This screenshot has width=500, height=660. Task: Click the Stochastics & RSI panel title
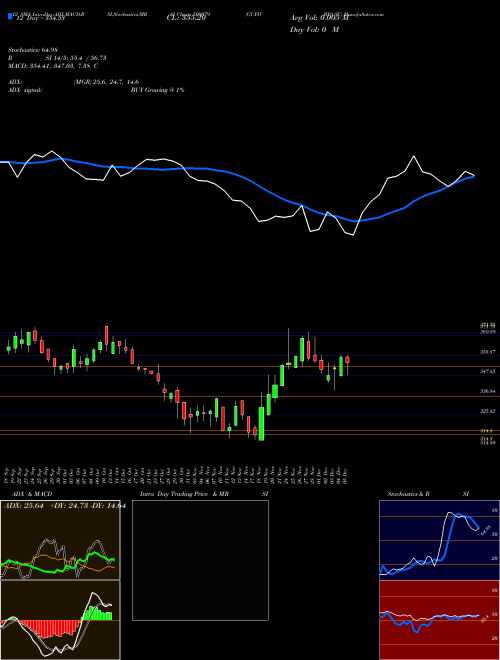[x=428, y=494]
